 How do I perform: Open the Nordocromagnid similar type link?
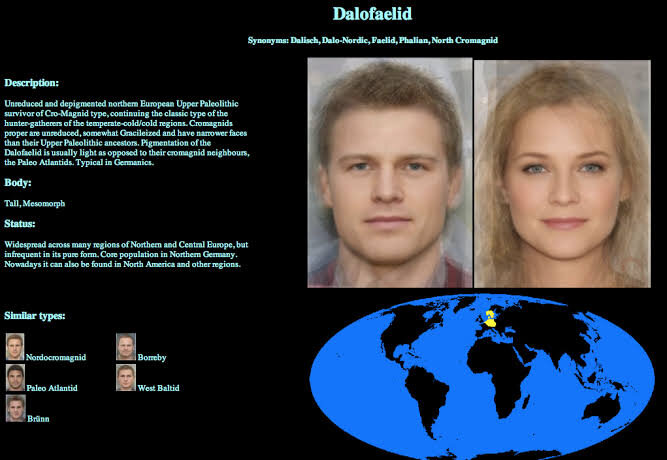coord(56,357)
